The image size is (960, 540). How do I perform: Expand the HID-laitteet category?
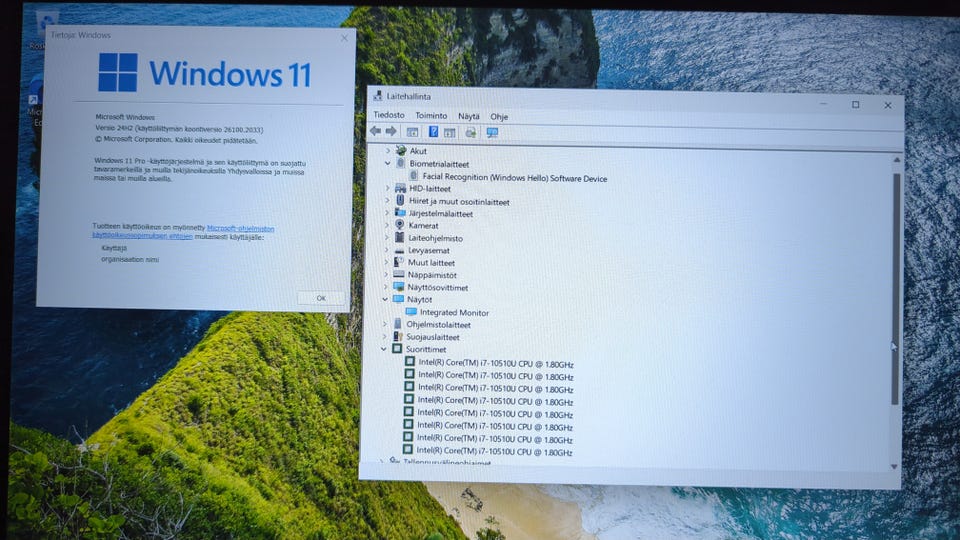point(387,188)
